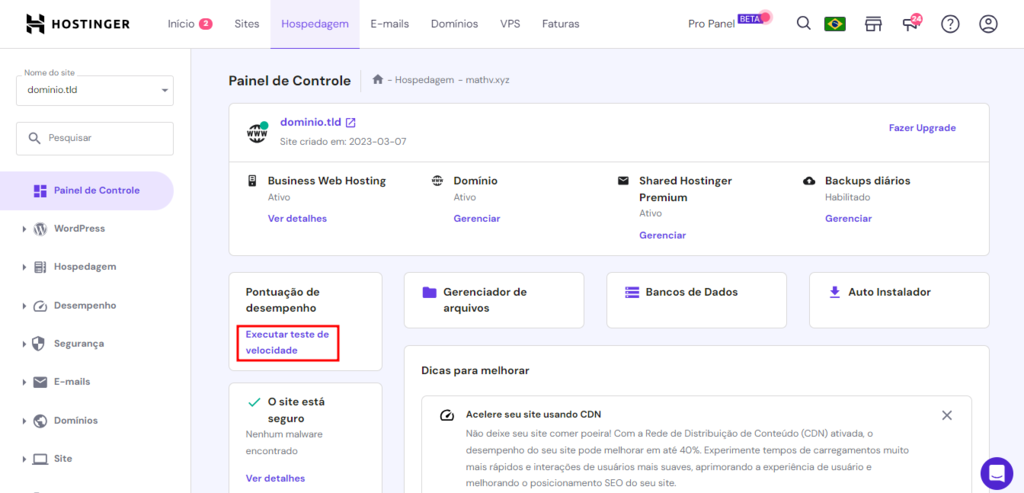Click the Desempenho gauge icon in sidebar

pyautogui.click(x=40, y=306)
